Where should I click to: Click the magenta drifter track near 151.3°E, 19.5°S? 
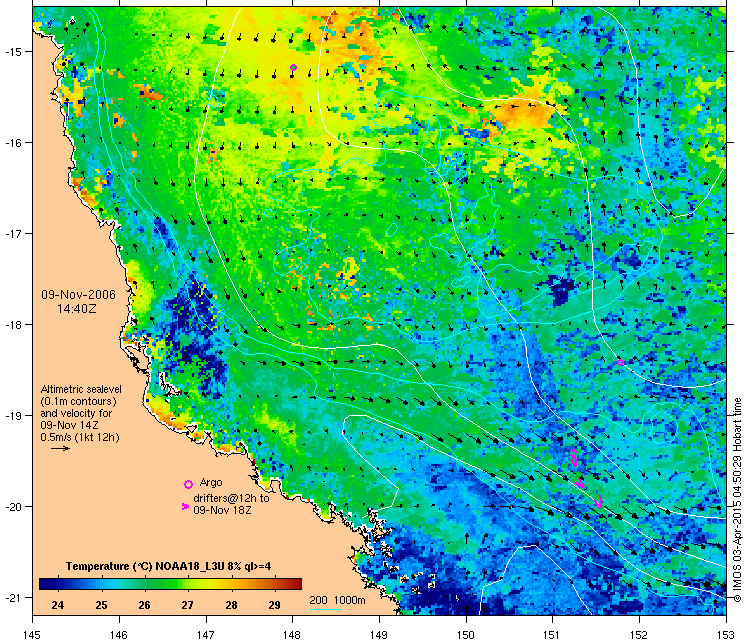click(575, 458)
